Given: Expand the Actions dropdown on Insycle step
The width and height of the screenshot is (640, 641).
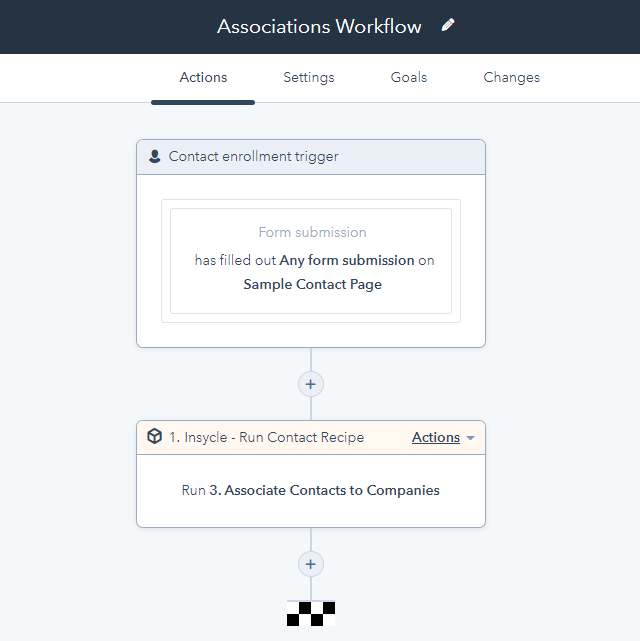Looking at the screenshot, I should coord(443,437).
